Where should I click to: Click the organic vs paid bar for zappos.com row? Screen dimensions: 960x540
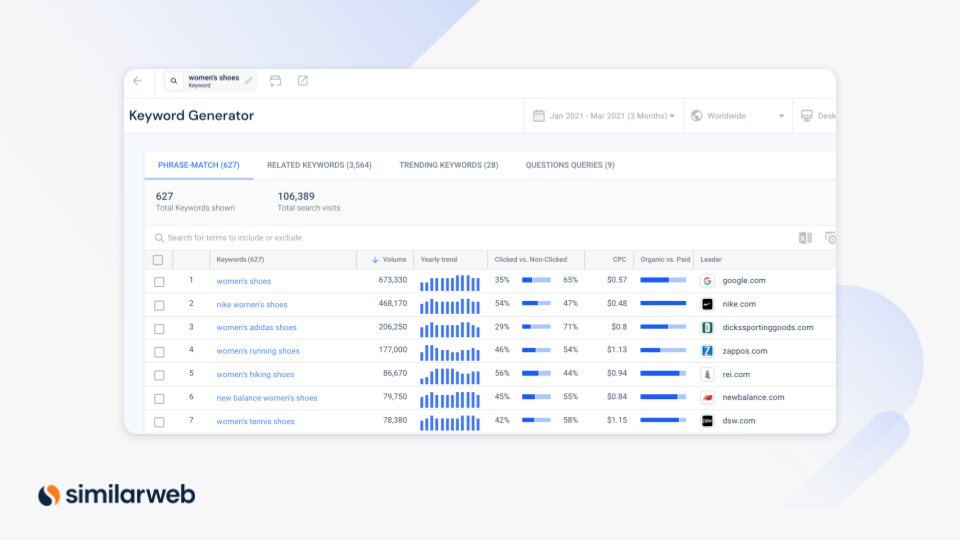tap(663, 350)
